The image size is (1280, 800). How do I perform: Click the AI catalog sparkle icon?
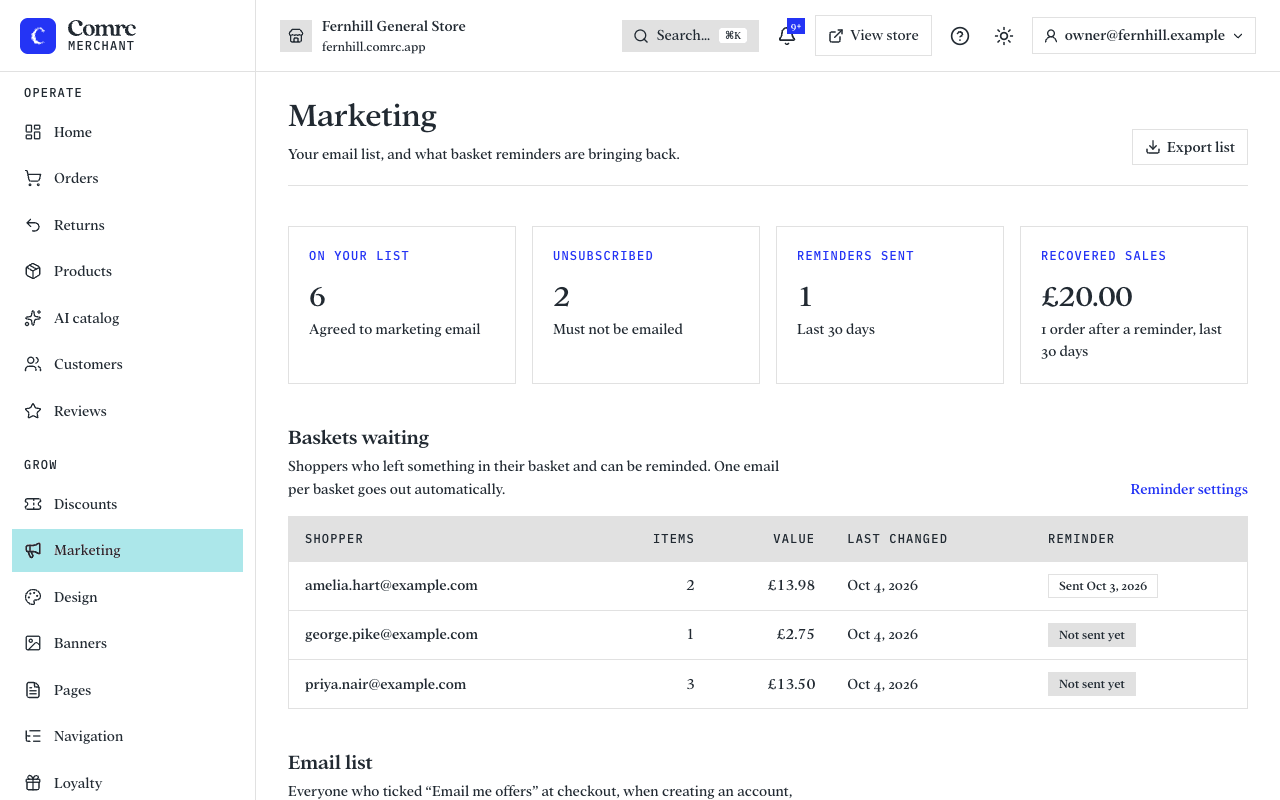(x=33, y=318)
